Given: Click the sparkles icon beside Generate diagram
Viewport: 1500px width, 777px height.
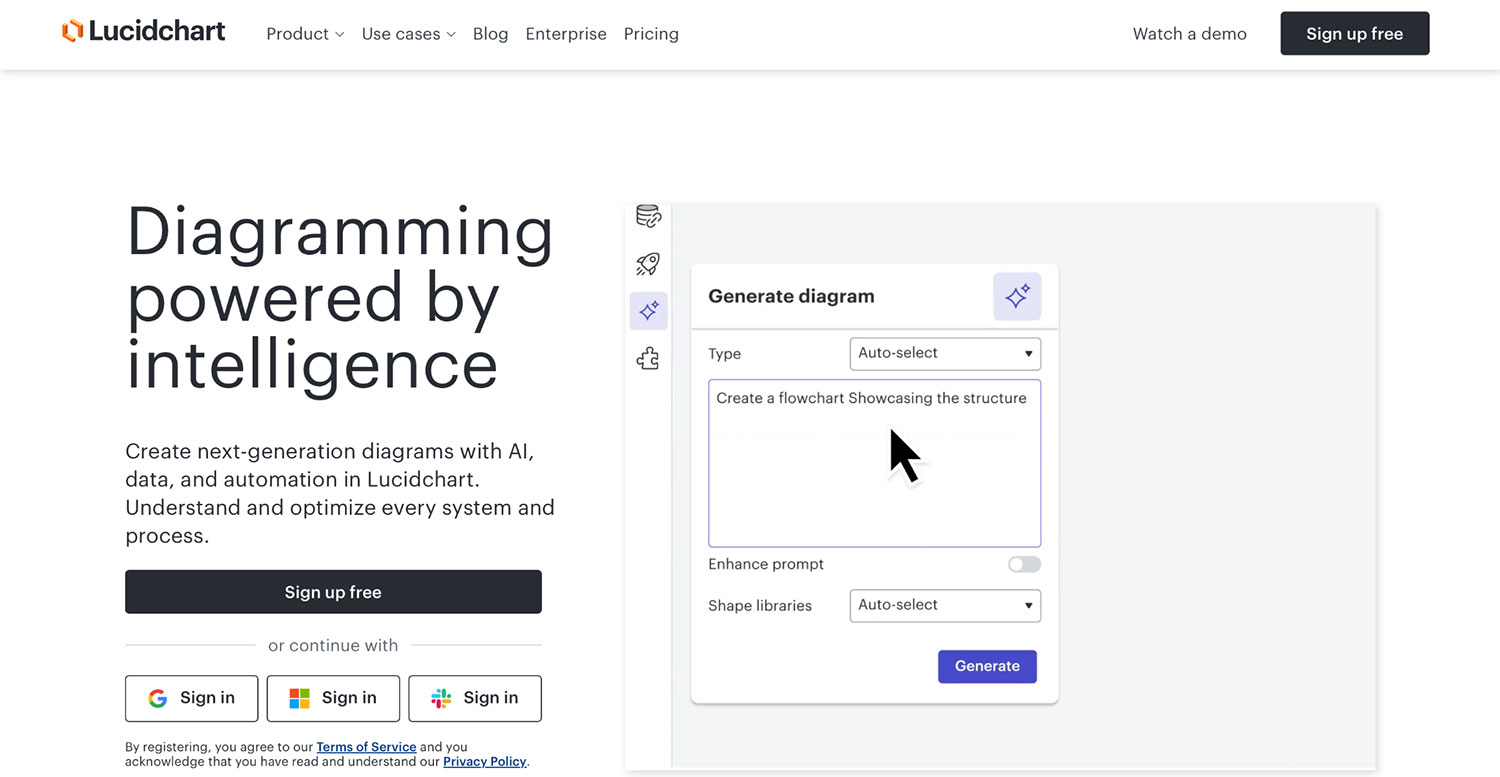Looking at the screenshot, I should point(1016,296).
